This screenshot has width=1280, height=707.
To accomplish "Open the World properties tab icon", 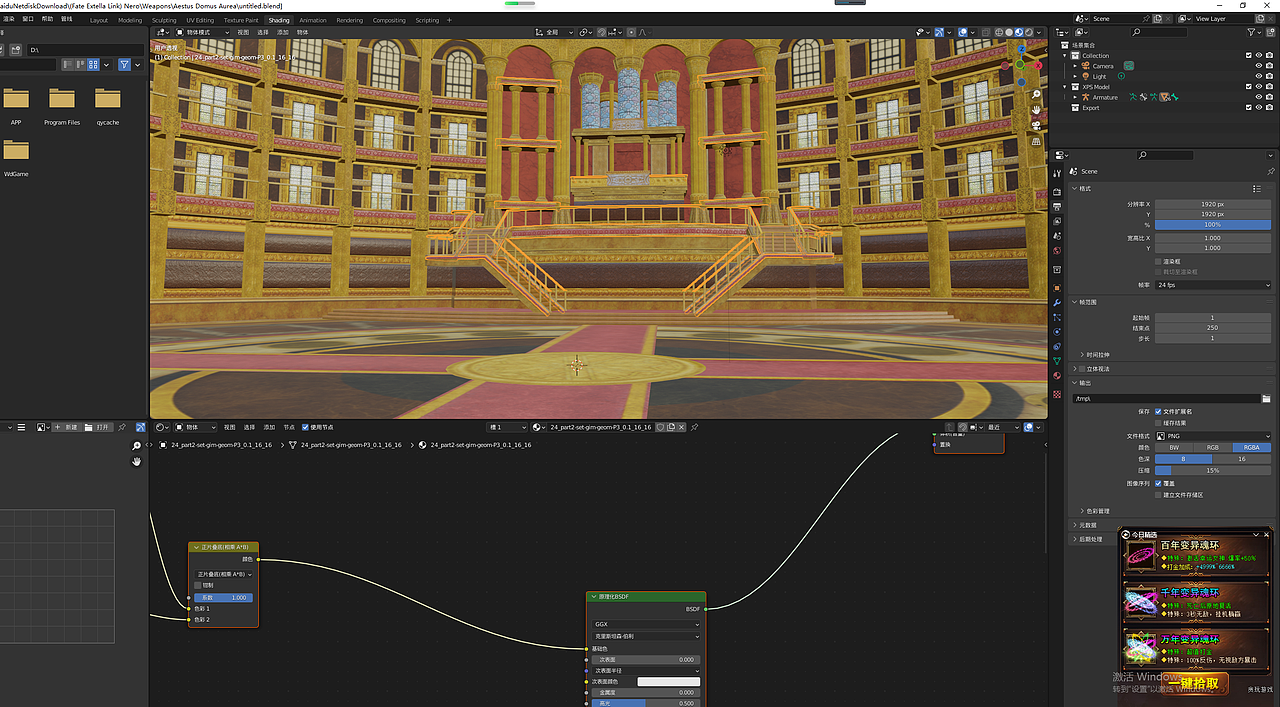I will click(1057, 253).
